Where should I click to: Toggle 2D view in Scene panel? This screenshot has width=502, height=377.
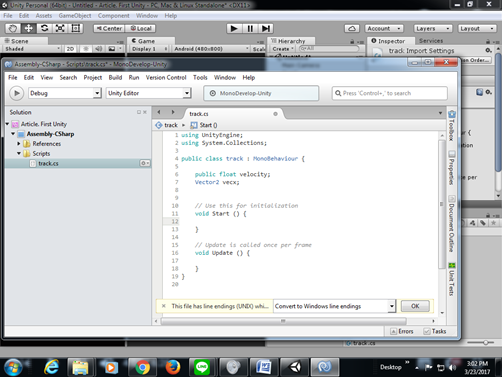click(x=70, y=49)
